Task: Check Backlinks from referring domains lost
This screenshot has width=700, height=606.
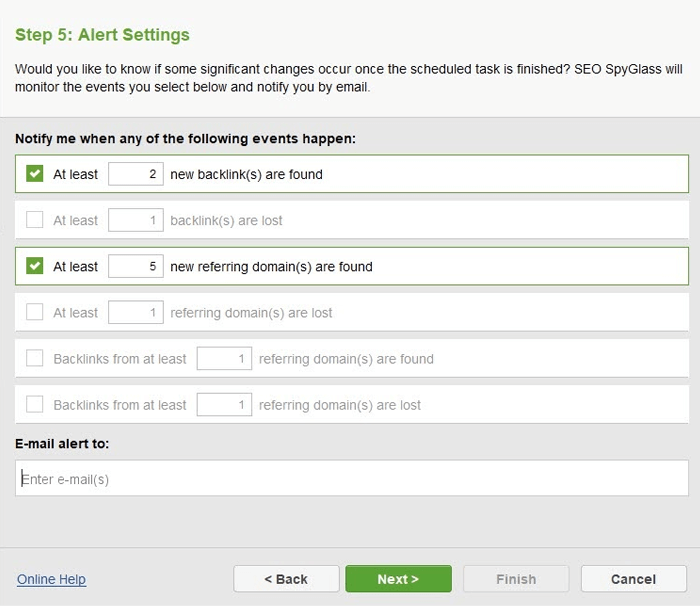Action: pos(34,404)
